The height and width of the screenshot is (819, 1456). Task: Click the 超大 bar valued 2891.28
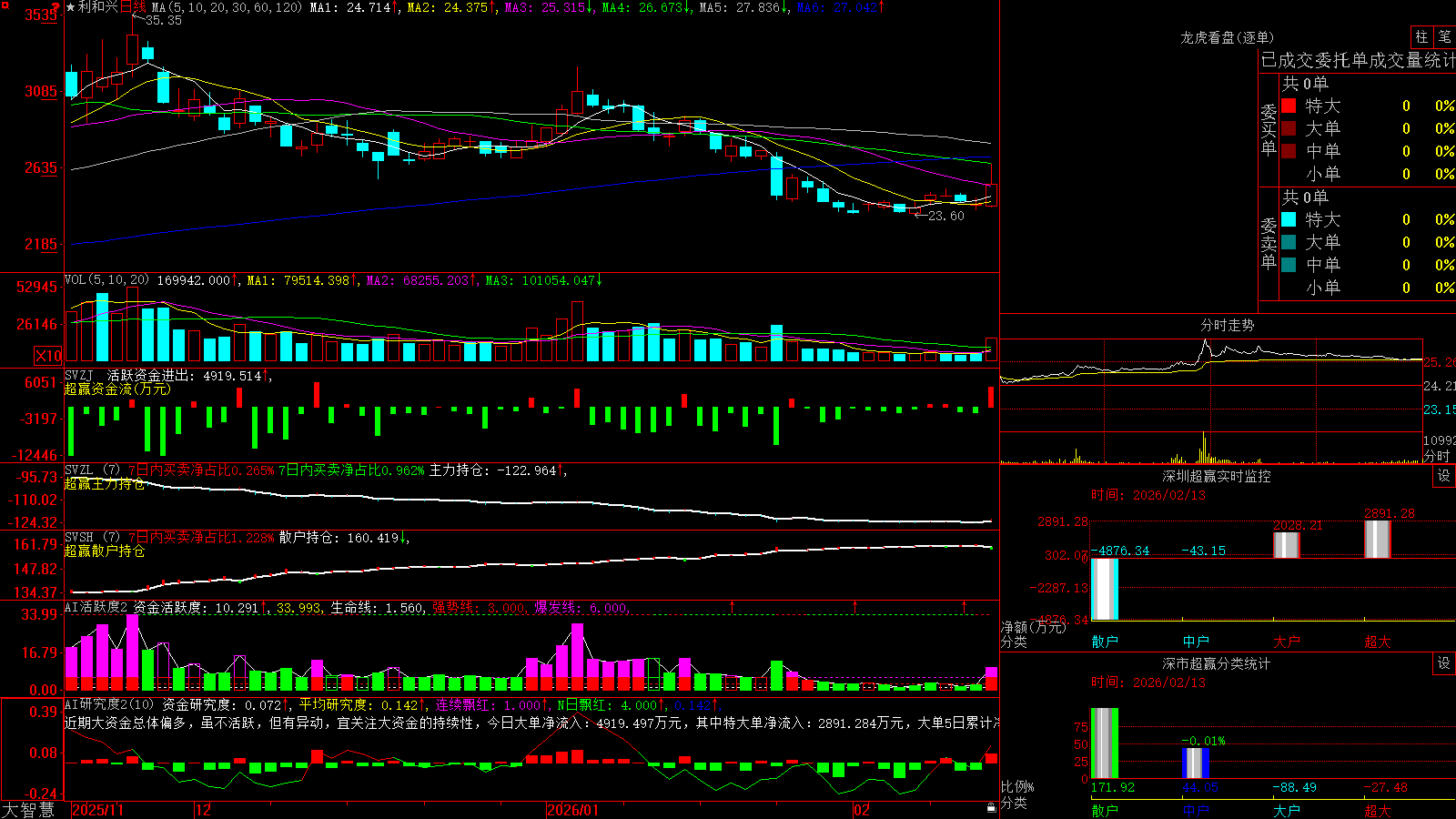click(1377, 539)
